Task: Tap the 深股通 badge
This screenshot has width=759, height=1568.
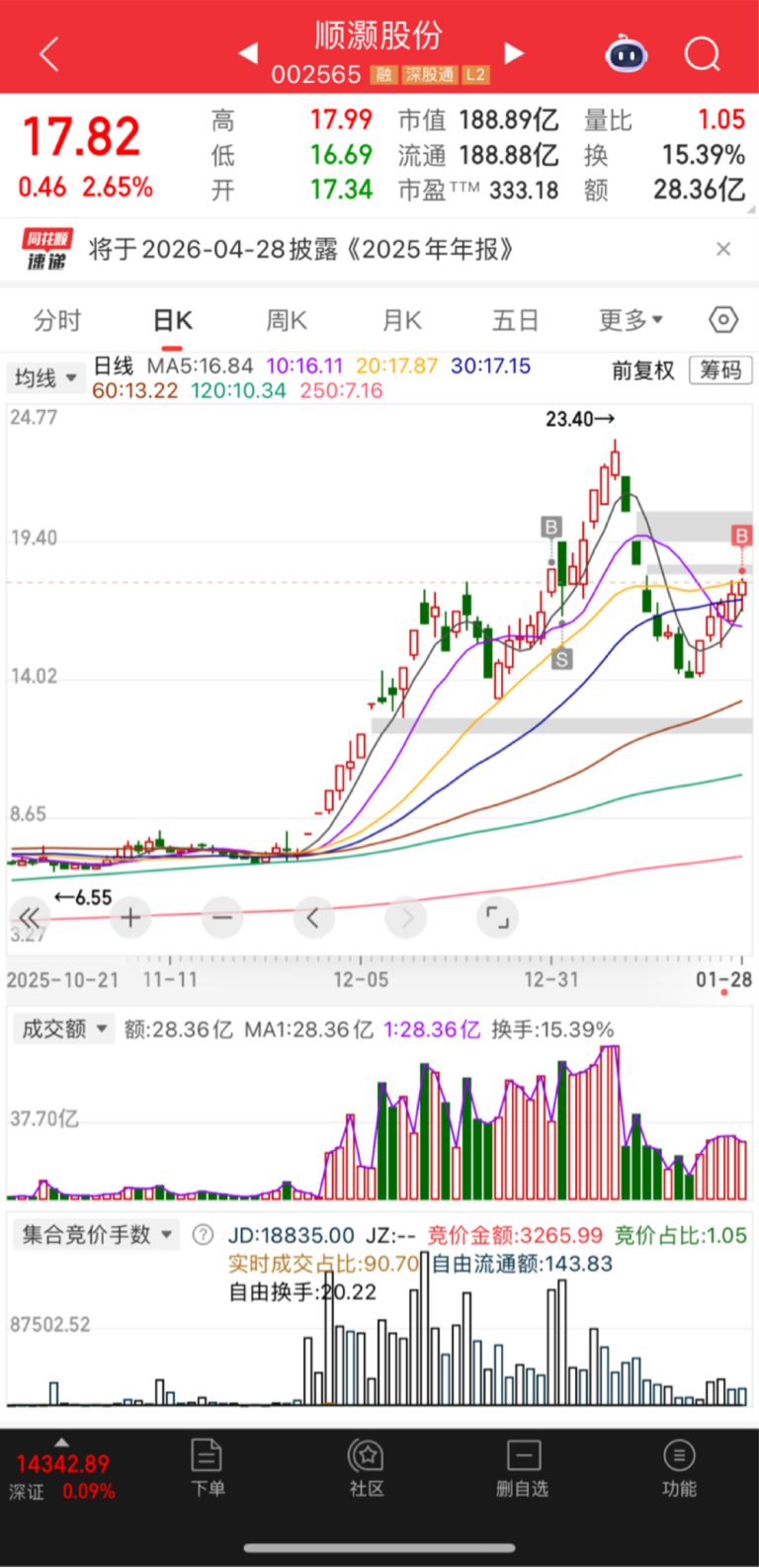Action: tap(430, 75)
